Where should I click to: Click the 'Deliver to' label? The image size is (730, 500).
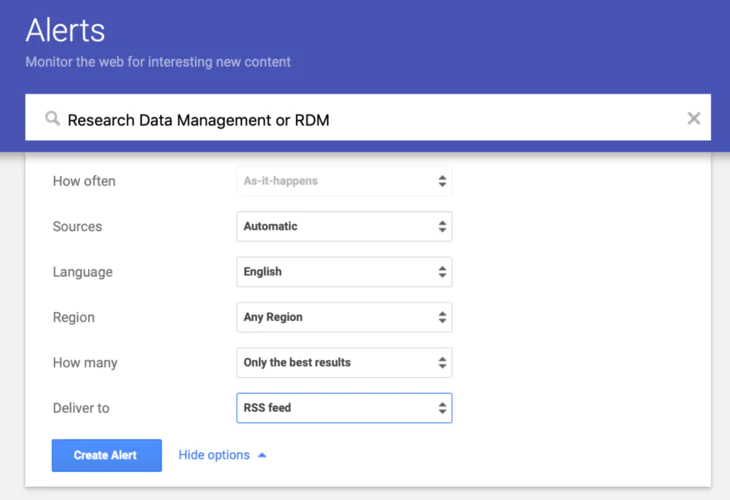[x=81, y=408]
